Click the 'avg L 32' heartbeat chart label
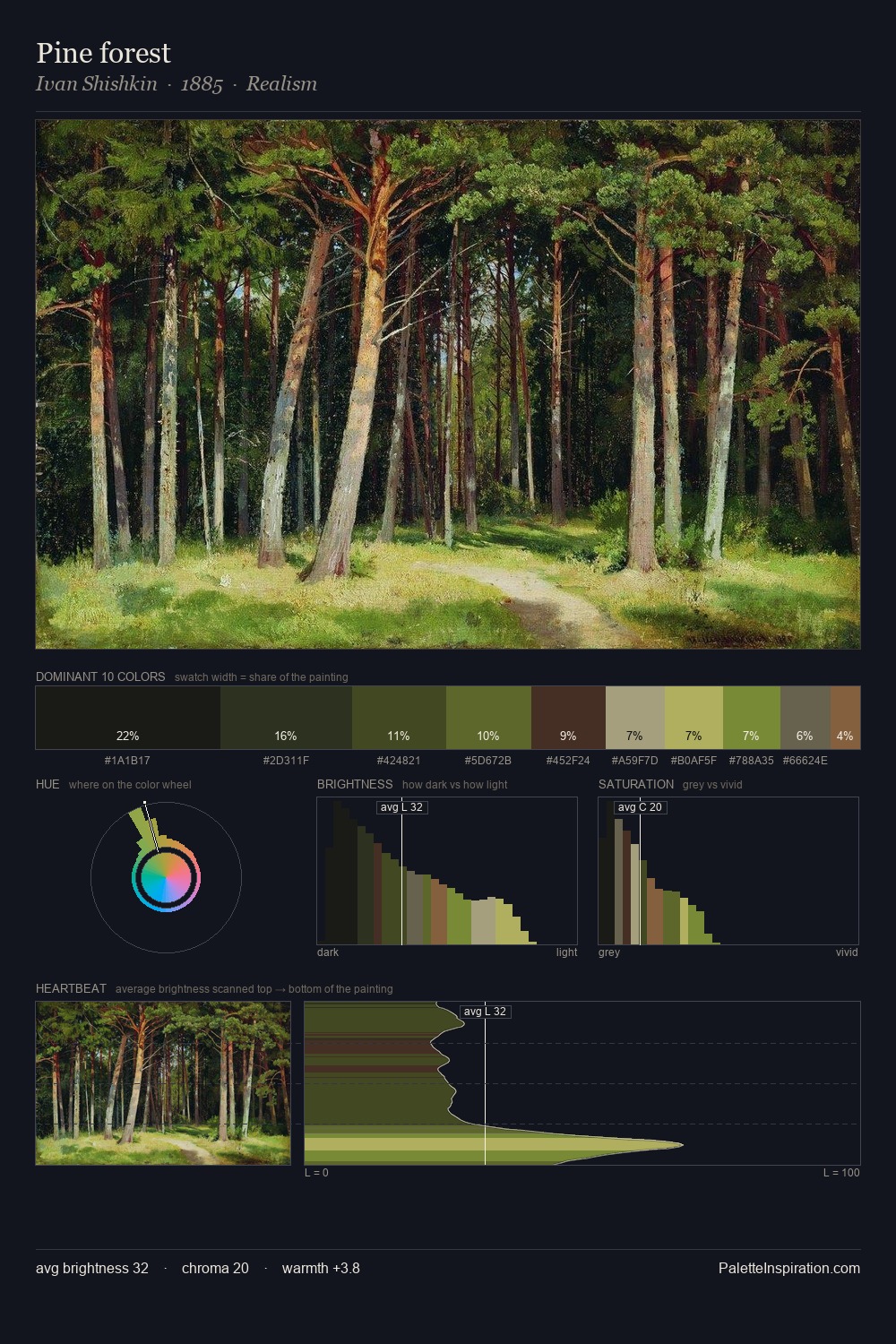The height and width of the screenshot is (1344, 896). (x=485, y=1012)
